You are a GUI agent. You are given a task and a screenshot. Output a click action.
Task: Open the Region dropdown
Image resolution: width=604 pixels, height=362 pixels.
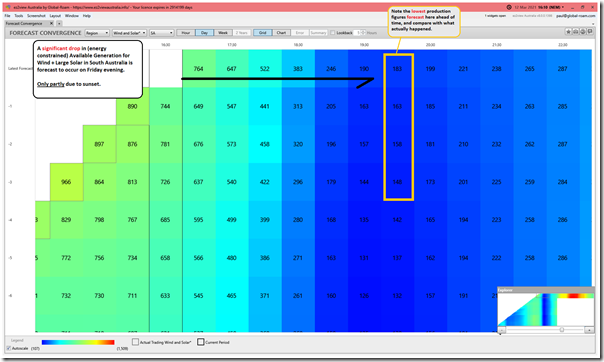click(x=97, y=33)
